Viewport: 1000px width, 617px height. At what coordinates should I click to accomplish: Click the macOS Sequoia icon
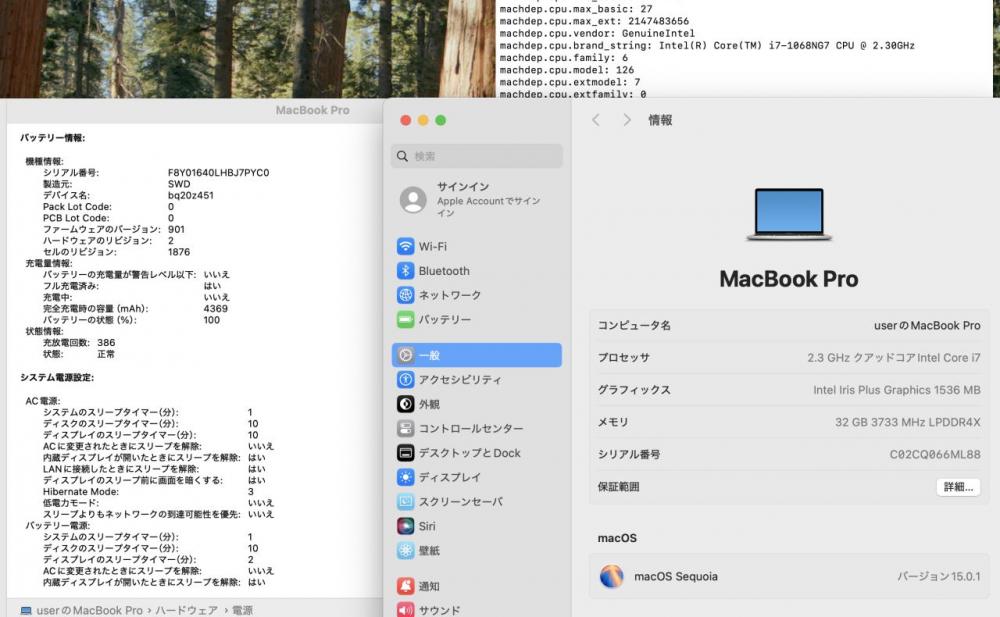[612, 576]
